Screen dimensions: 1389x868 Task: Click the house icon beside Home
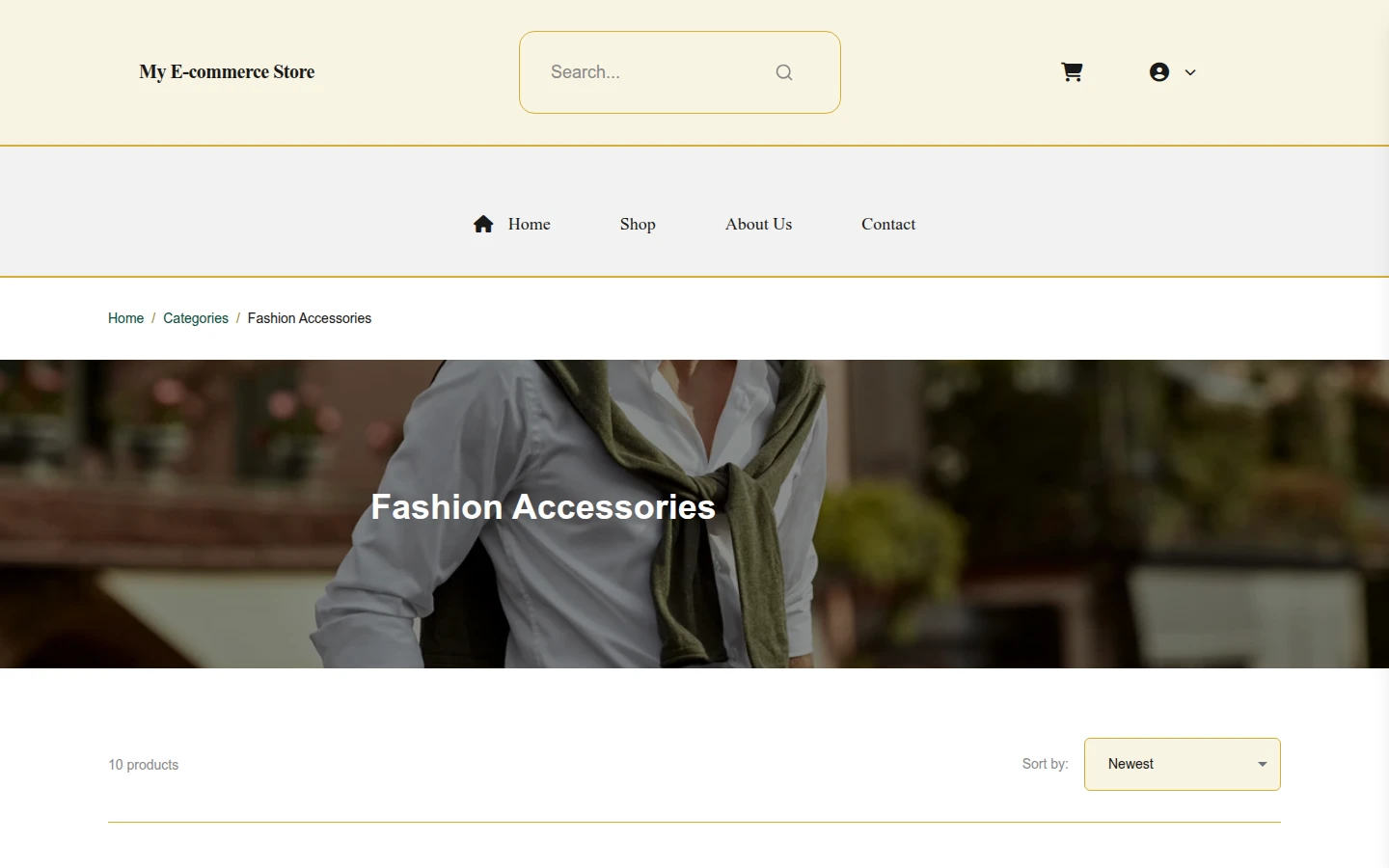[x=483, y=224]
